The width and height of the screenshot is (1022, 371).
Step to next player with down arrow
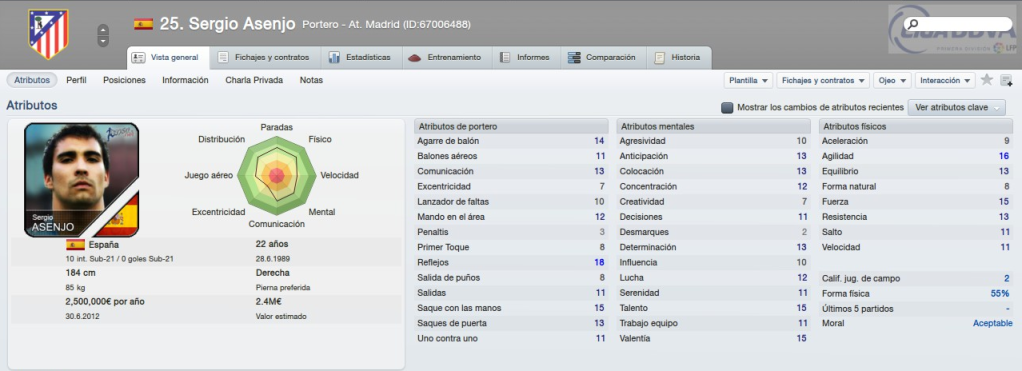[x=103, y=41]
